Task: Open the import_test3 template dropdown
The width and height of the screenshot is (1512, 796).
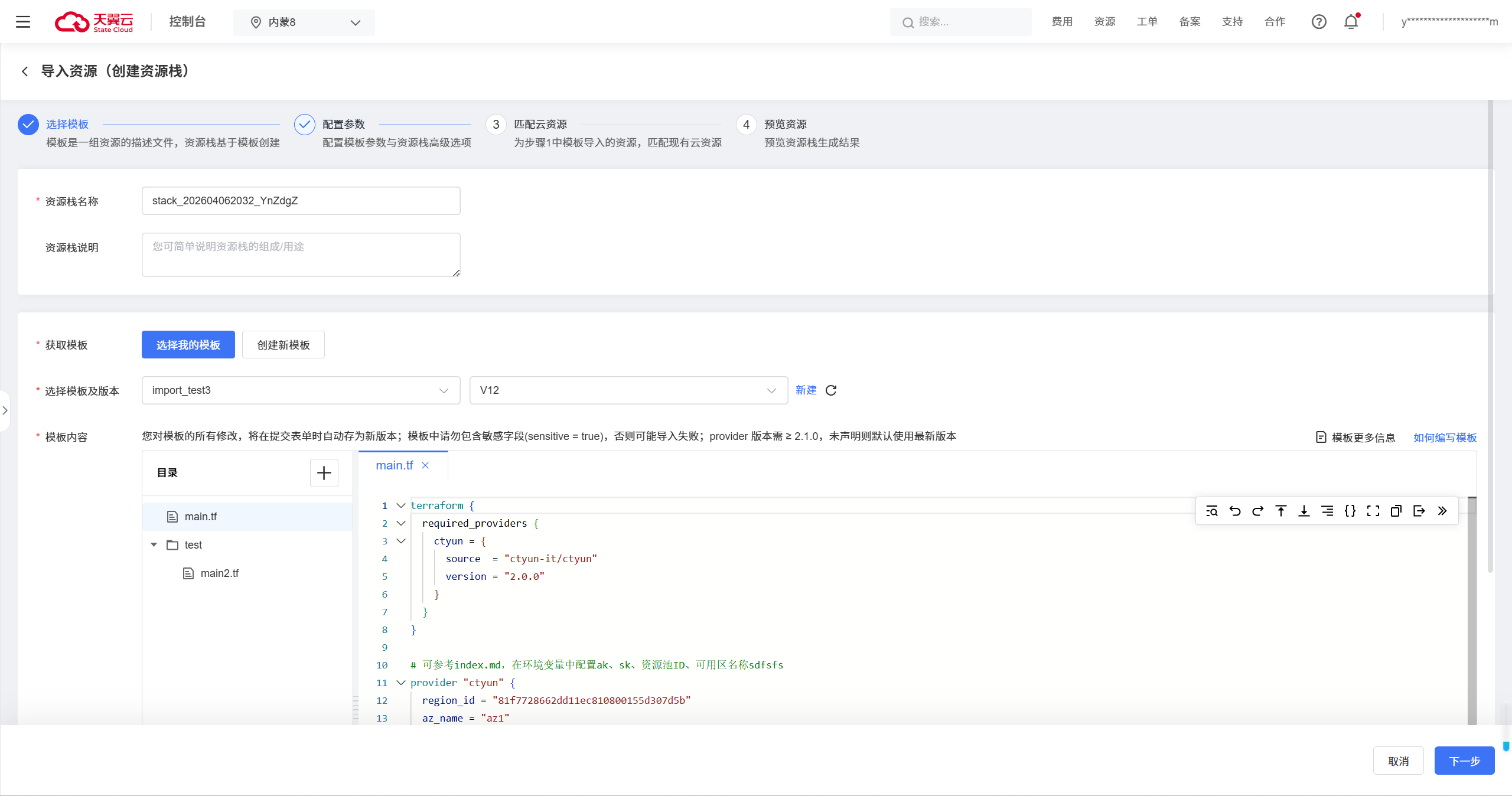Action: 301,390
